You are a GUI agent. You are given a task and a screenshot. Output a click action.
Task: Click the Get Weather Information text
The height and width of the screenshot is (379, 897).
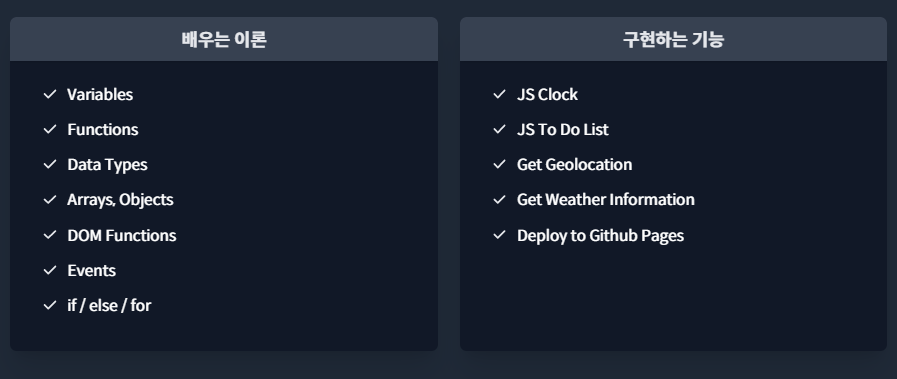606,200
